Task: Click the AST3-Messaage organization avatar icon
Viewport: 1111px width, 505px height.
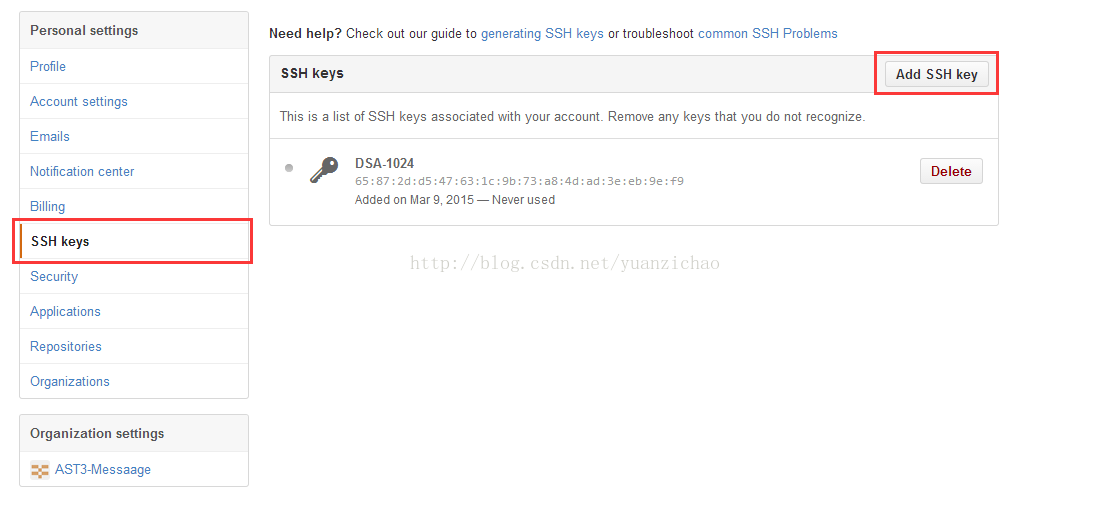Action: [40, 470]
